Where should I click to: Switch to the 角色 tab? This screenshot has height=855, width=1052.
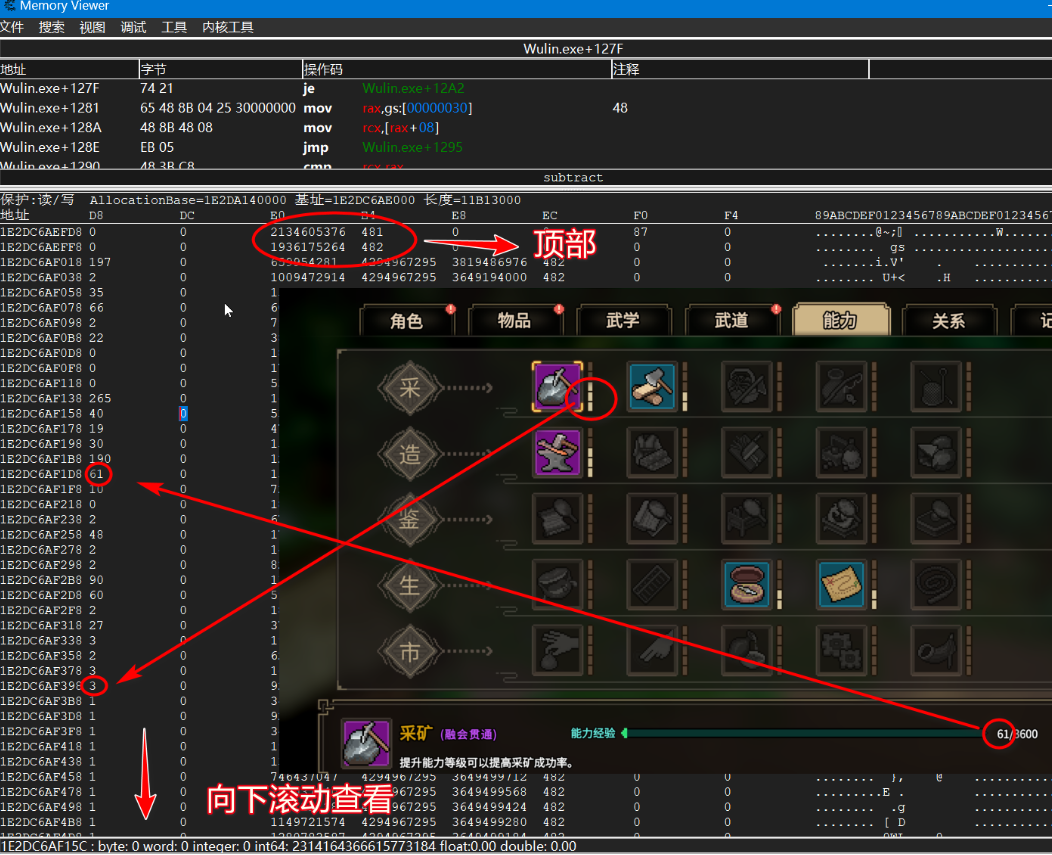(x=406, y=321)
